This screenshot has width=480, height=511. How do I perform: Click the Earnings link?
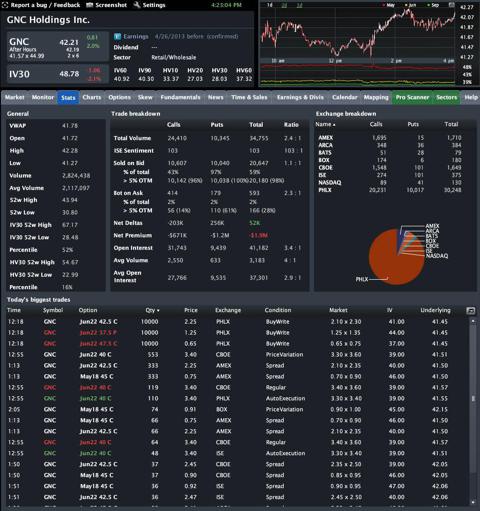[x=136, y=36]
